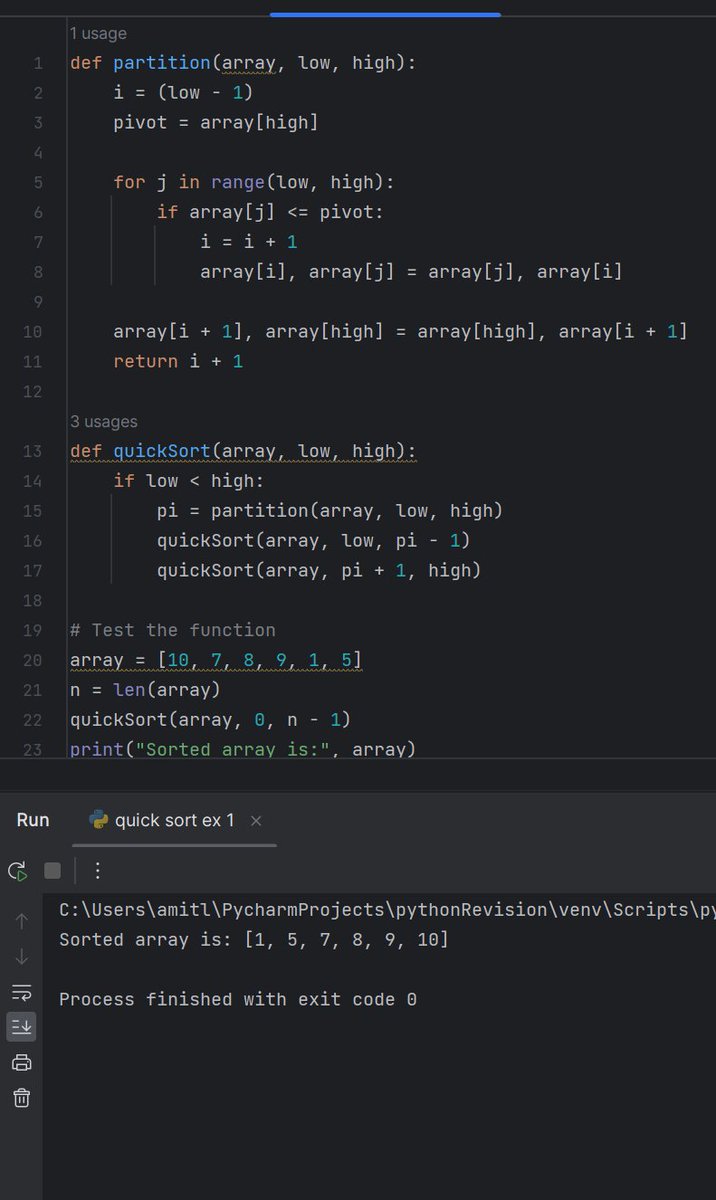Click the 'if low < high:' line

click(189, 481)
